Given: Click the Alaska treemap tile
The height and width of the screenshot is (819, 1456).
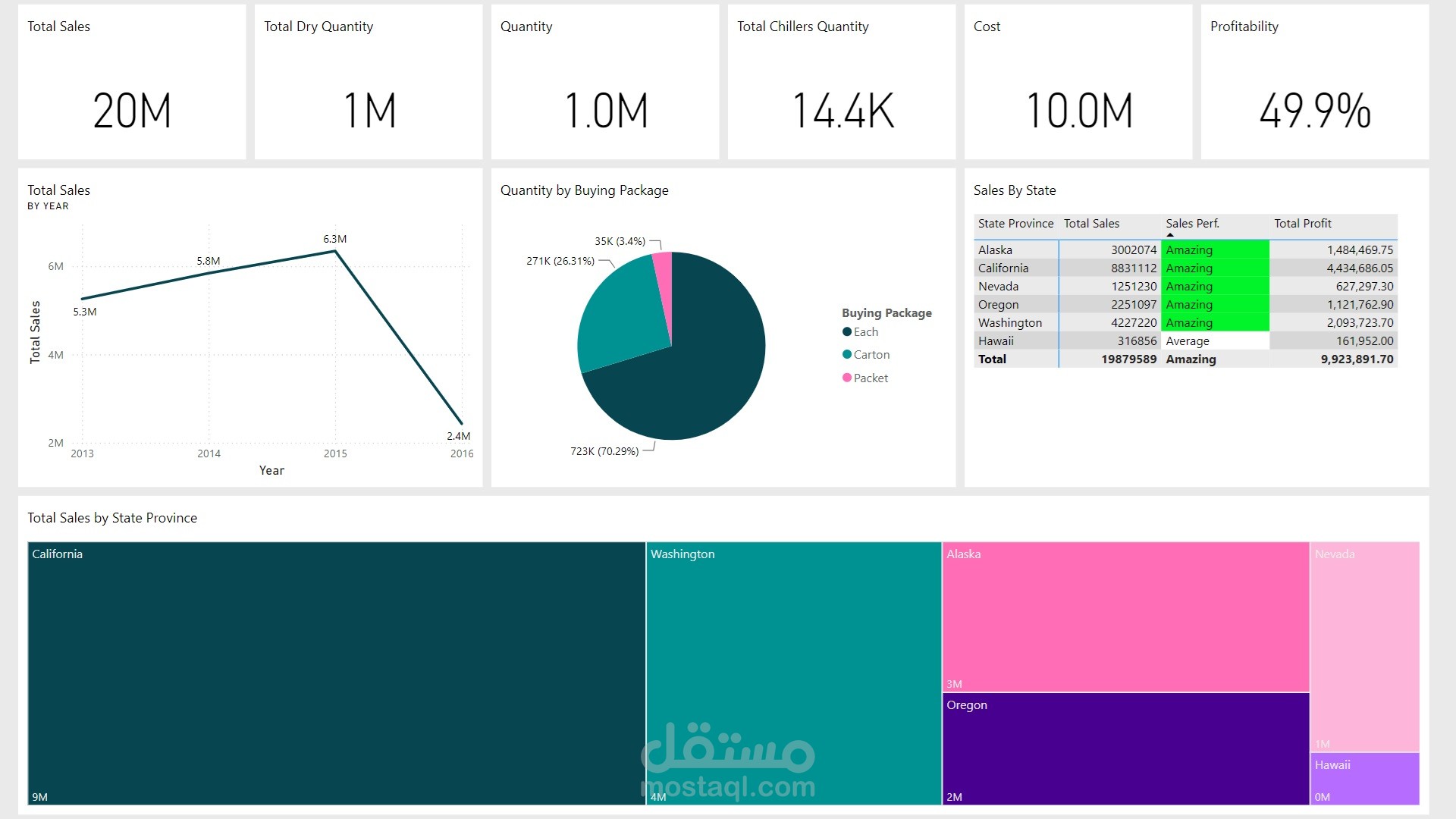Looking at the screenshot, I should (x=1125, y=616).
